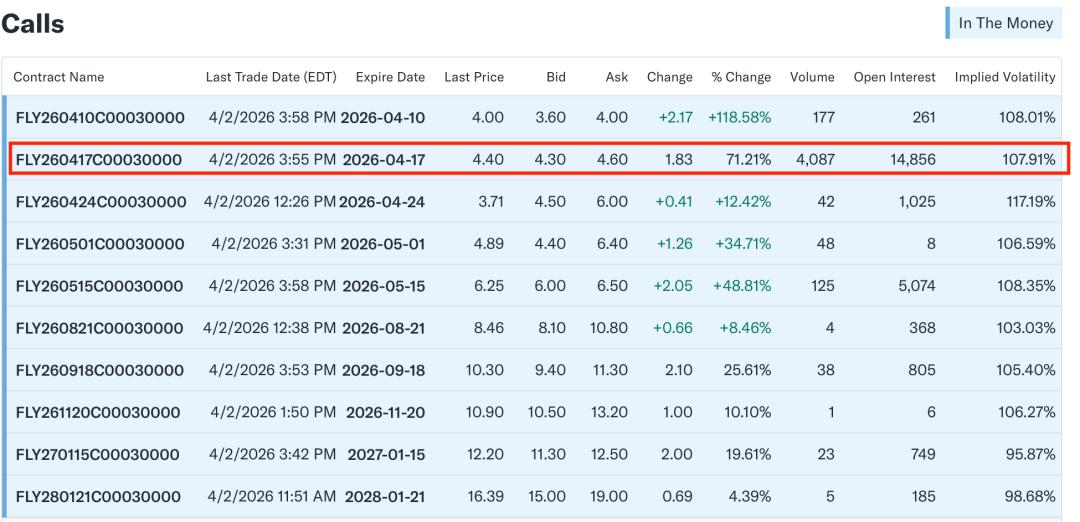
Task: Sort by the Contract Name column header
Action: [x=59, y=77]
